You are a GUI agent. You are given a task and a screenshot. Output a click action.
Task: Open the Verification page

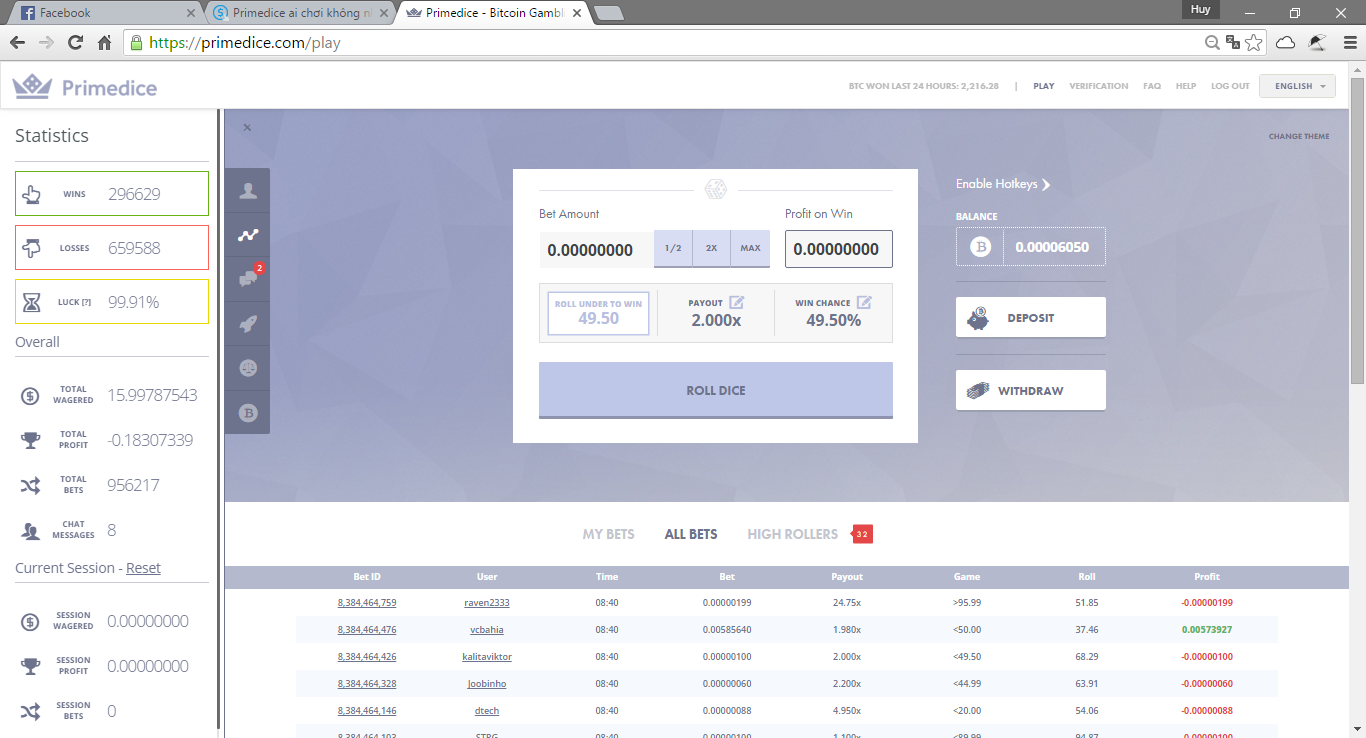click(x=1099, y=86)
